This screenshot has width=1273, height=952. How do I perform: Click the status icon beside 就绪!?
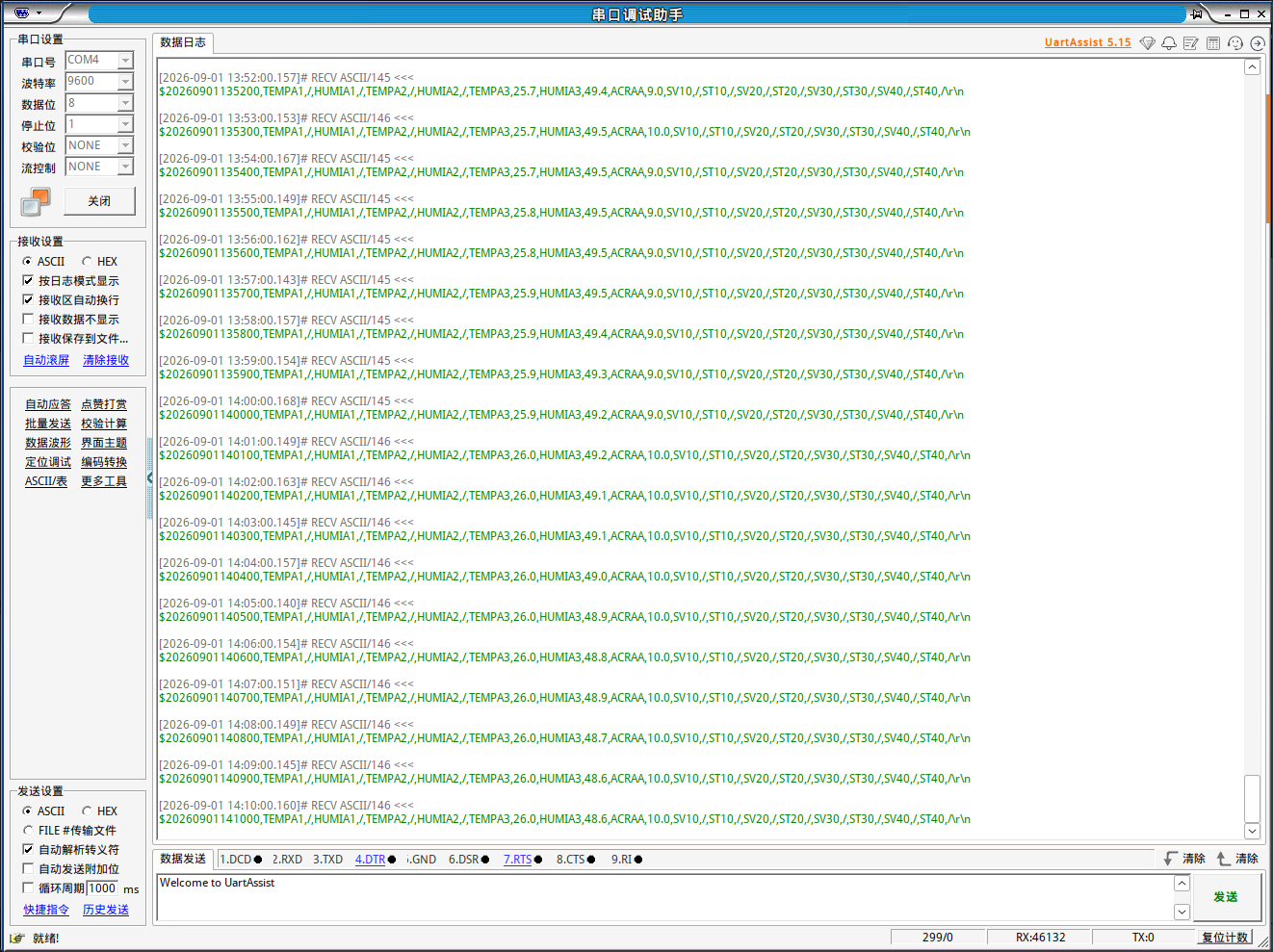point(17,939)
